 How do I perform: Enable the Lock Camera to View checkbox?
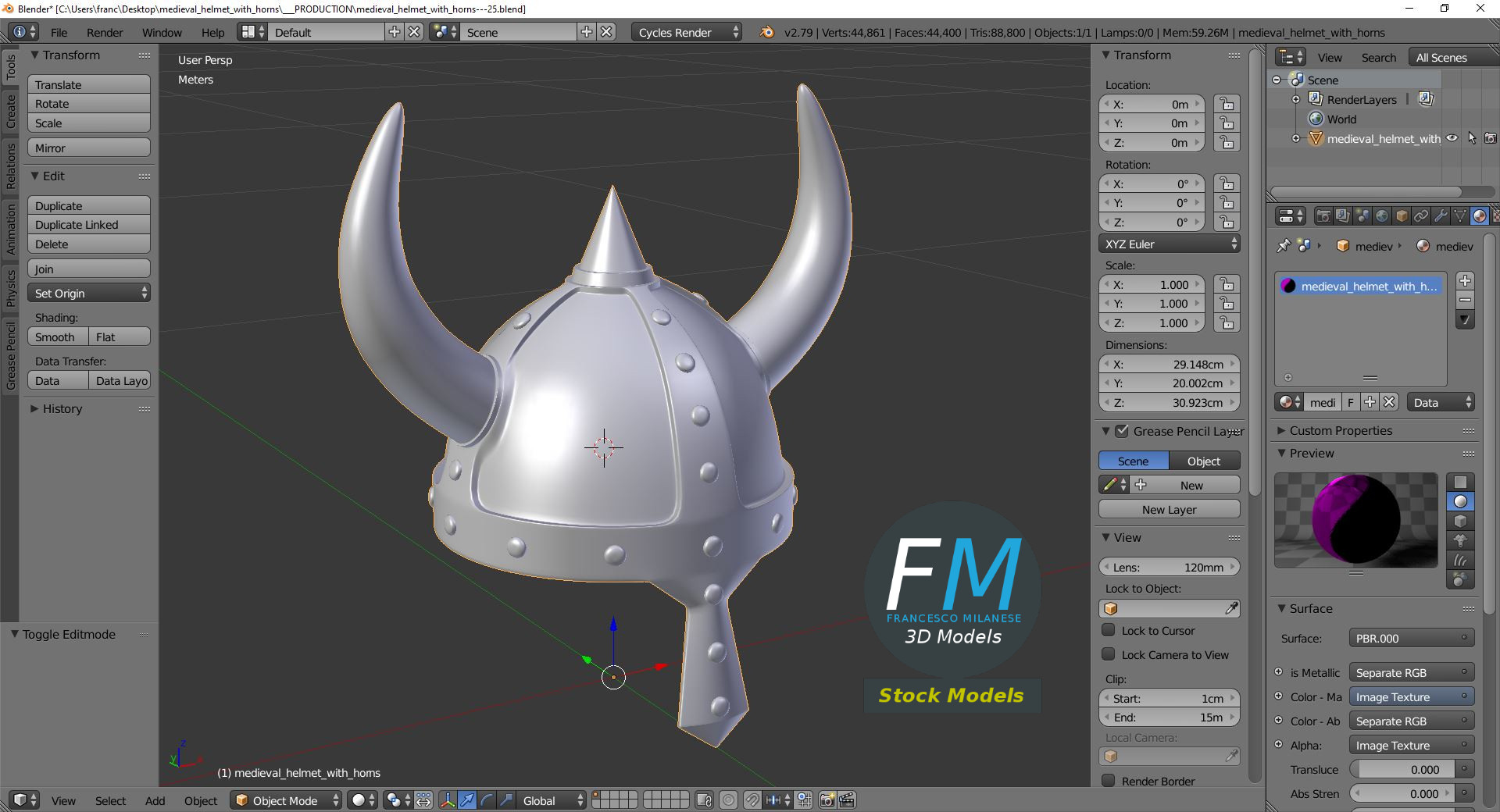(x=1108, y=655)
